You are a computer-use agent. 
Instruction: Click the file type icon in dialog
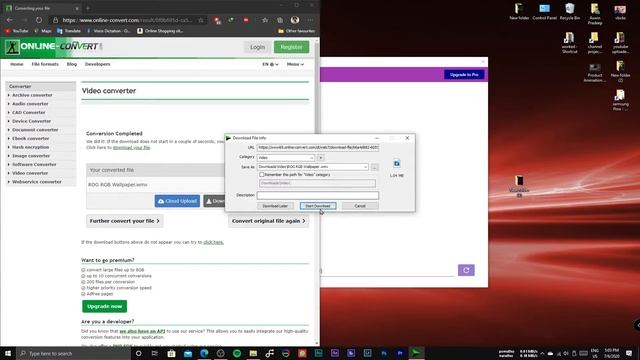coord(396,164)
